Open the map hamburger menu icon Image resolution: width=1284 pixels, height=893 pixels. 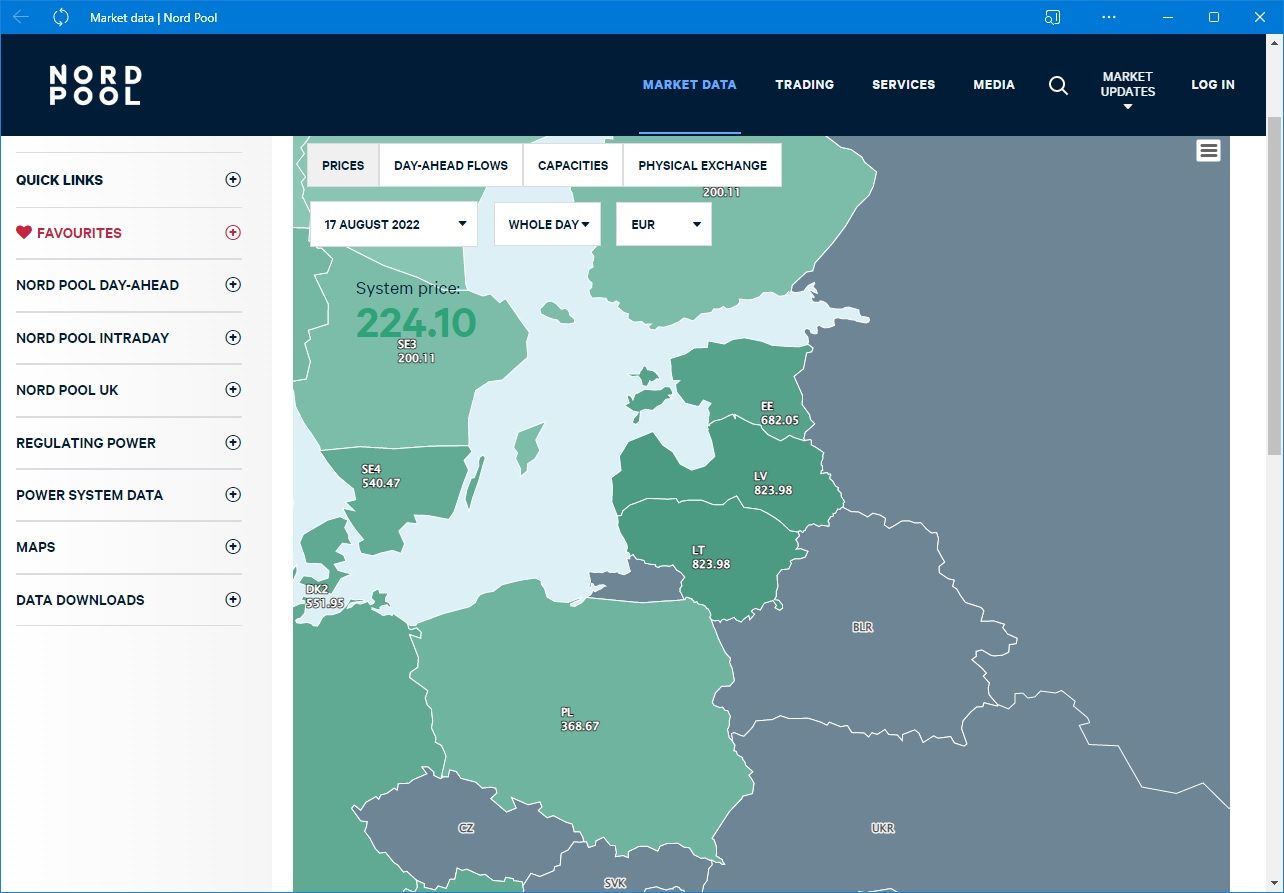[1209, 150]
